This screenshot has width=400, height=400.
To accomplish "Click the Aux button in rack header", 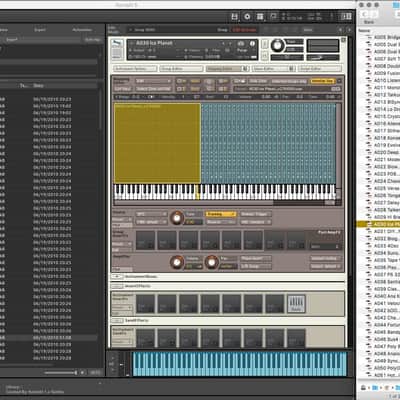I will 308,30.
